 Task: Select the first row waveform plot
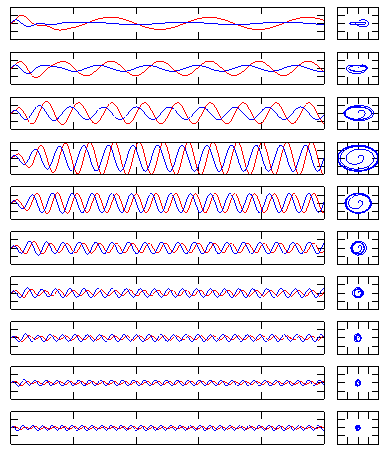pyautogui.click(x=167, y=23)
